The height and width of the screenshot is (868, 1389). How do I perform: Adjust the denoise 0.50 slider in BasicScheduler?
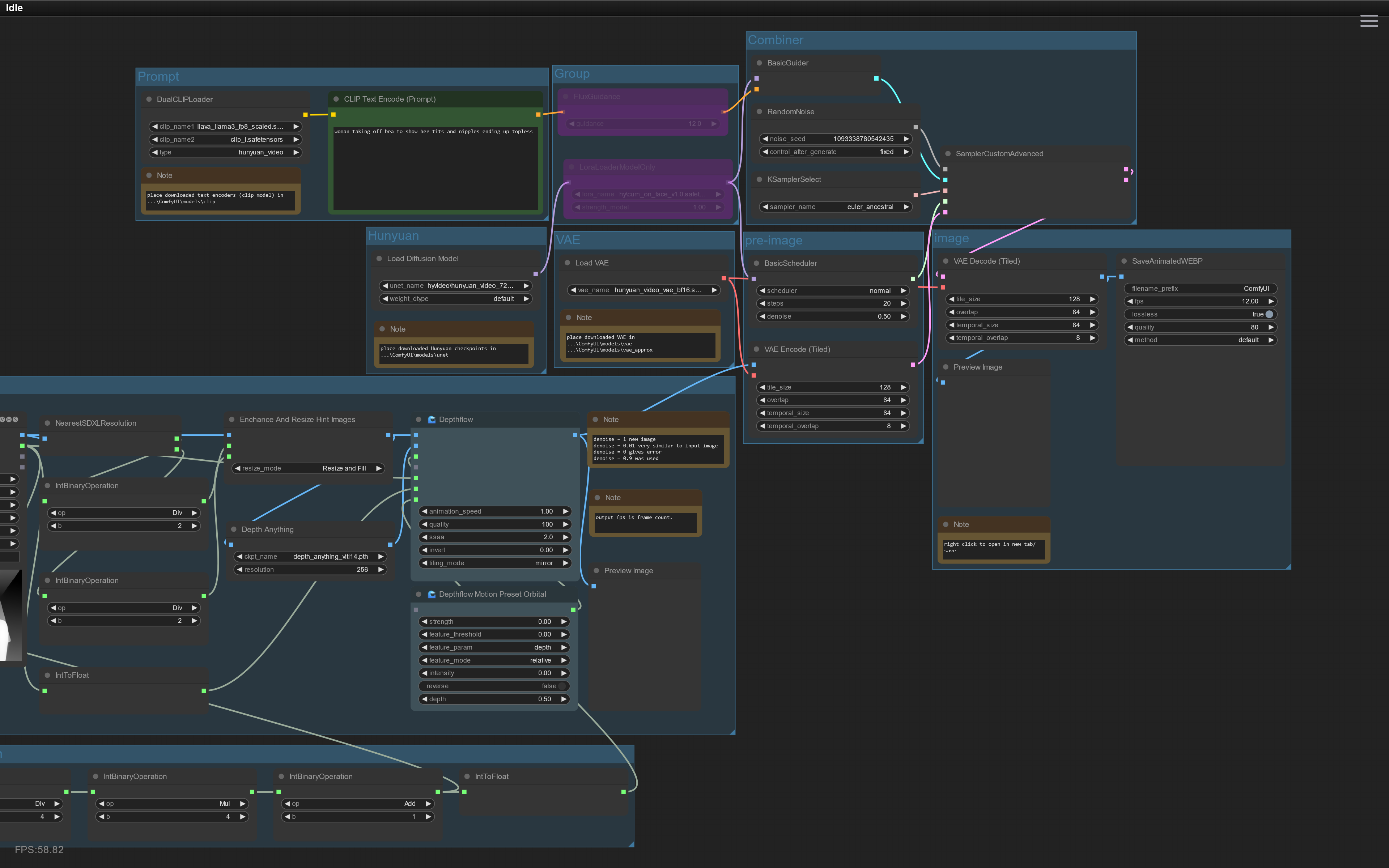(x=832, y=316)
